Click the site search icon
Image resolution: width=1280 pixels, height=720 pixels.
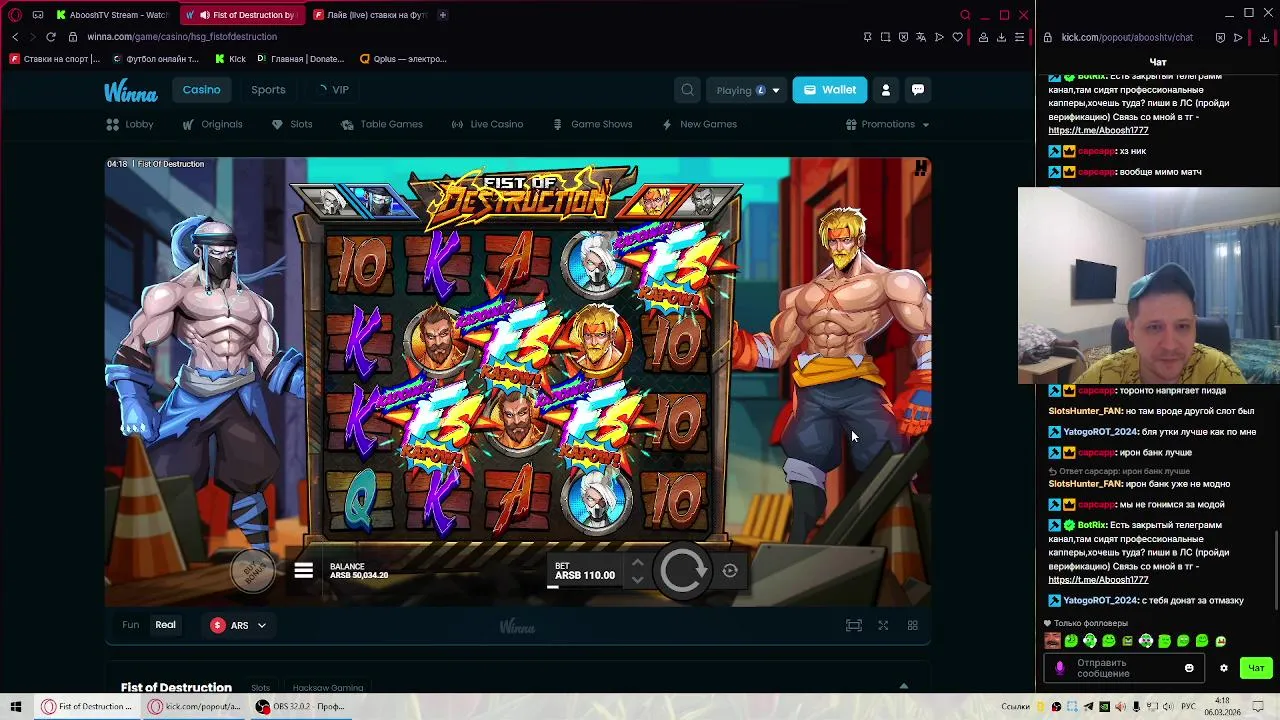click(x=687, y=90)
